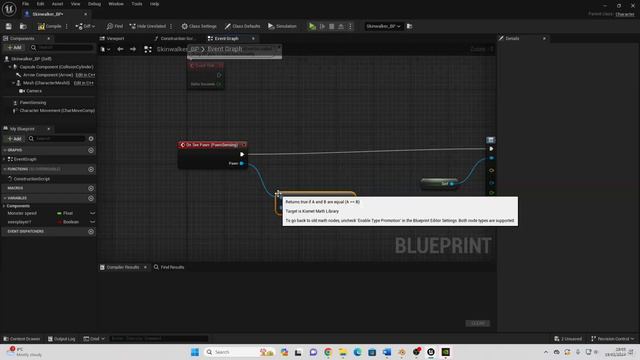The width and height of the screenshot is (640, 360).
Task: Open the Diff dropdown
Action: (85, 26)
